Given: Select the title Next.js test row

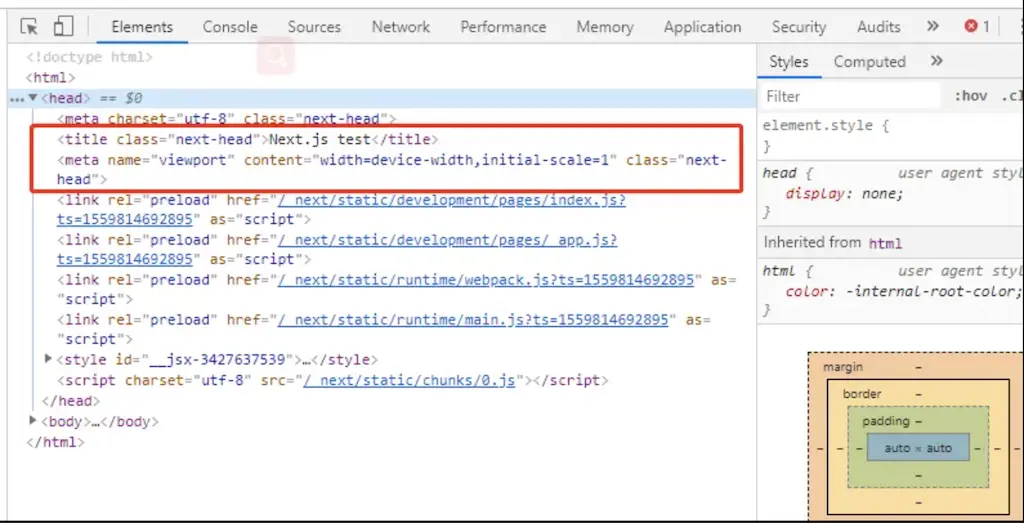Looking at the screenshot, I should point(248,139).
